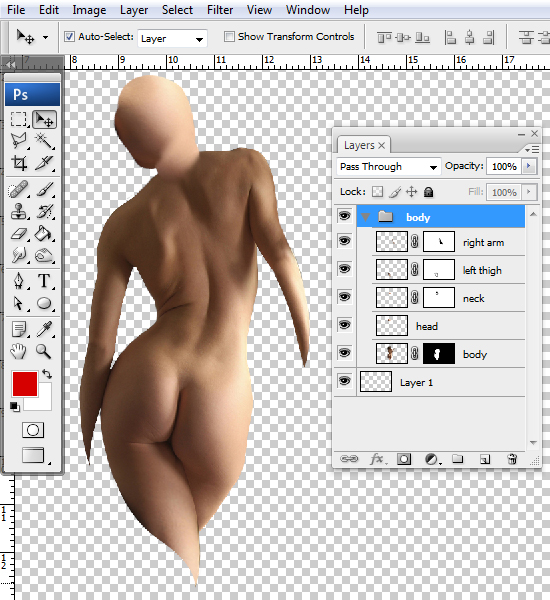Open Opacity slider arrow
Viewport: 550px width, 600px height.
pyautogui.click(x=529, y=166)
